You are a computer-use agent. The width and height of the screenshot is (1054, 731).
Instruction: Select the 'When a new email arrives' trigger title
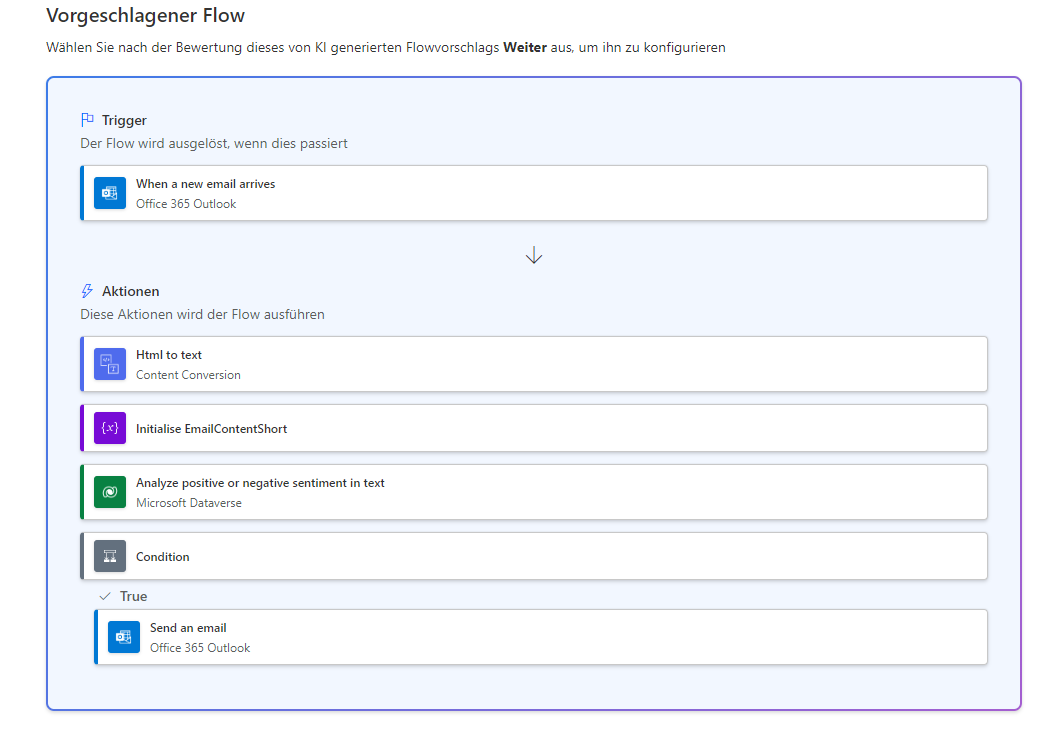click(x=205, y=184)
